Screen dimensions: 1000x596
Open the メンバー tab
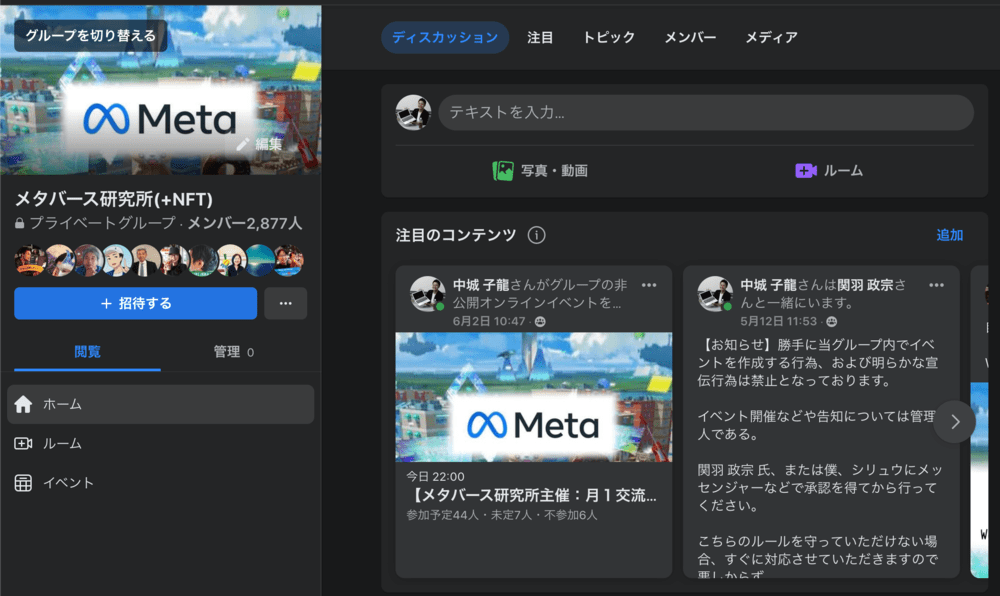tap(691, 38)
